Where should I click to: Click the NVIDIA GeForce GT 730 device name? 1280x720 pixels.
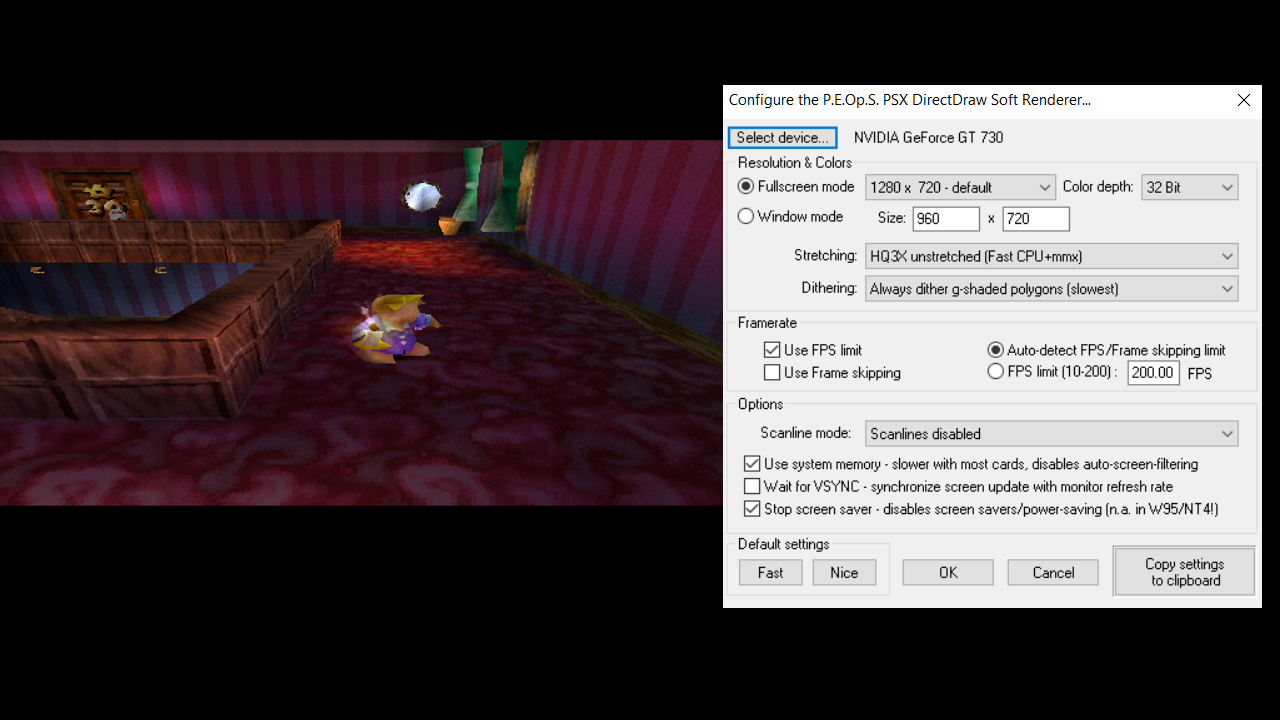pyautogui.click(x=928, y=138)
